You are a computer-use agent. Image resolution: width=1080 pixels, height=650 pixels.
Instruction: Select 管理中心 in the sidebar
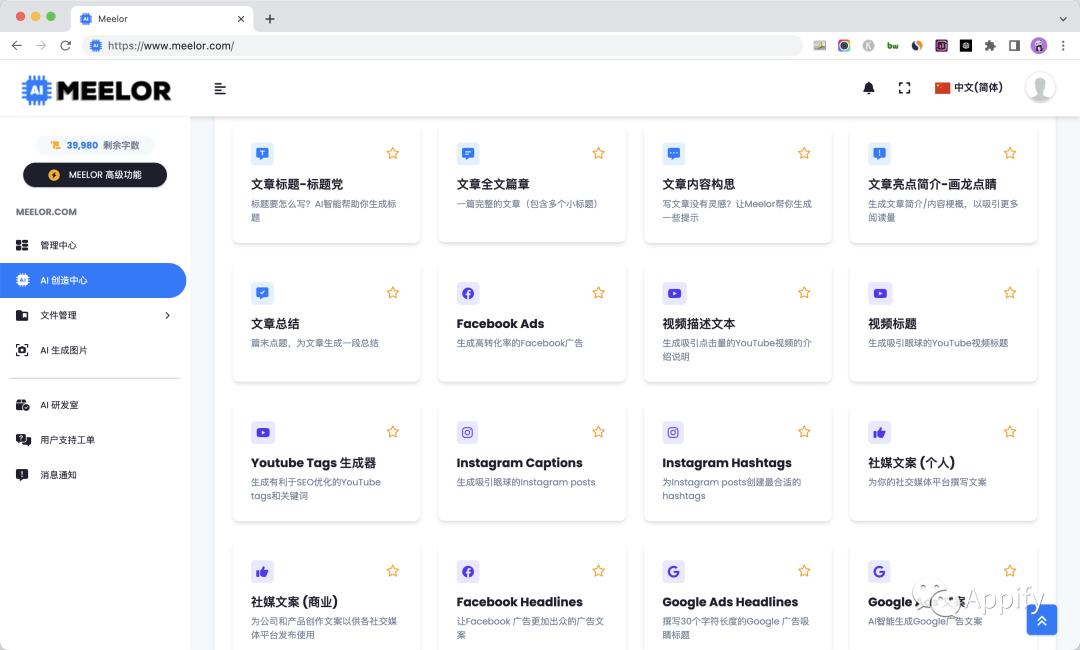pos(58,245)
